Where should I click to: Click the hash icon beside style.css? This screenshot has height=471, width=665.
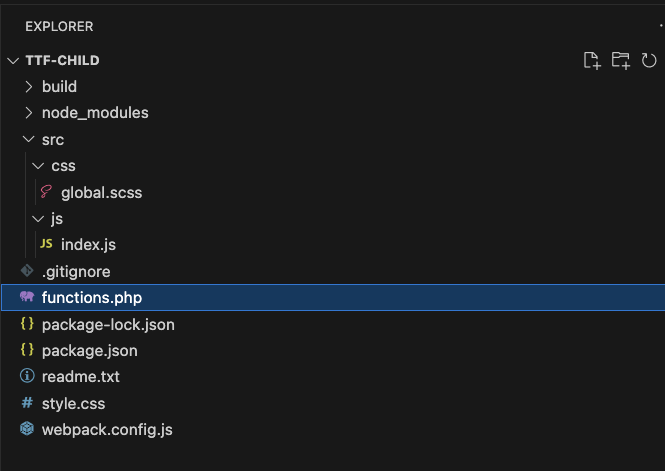27,403
